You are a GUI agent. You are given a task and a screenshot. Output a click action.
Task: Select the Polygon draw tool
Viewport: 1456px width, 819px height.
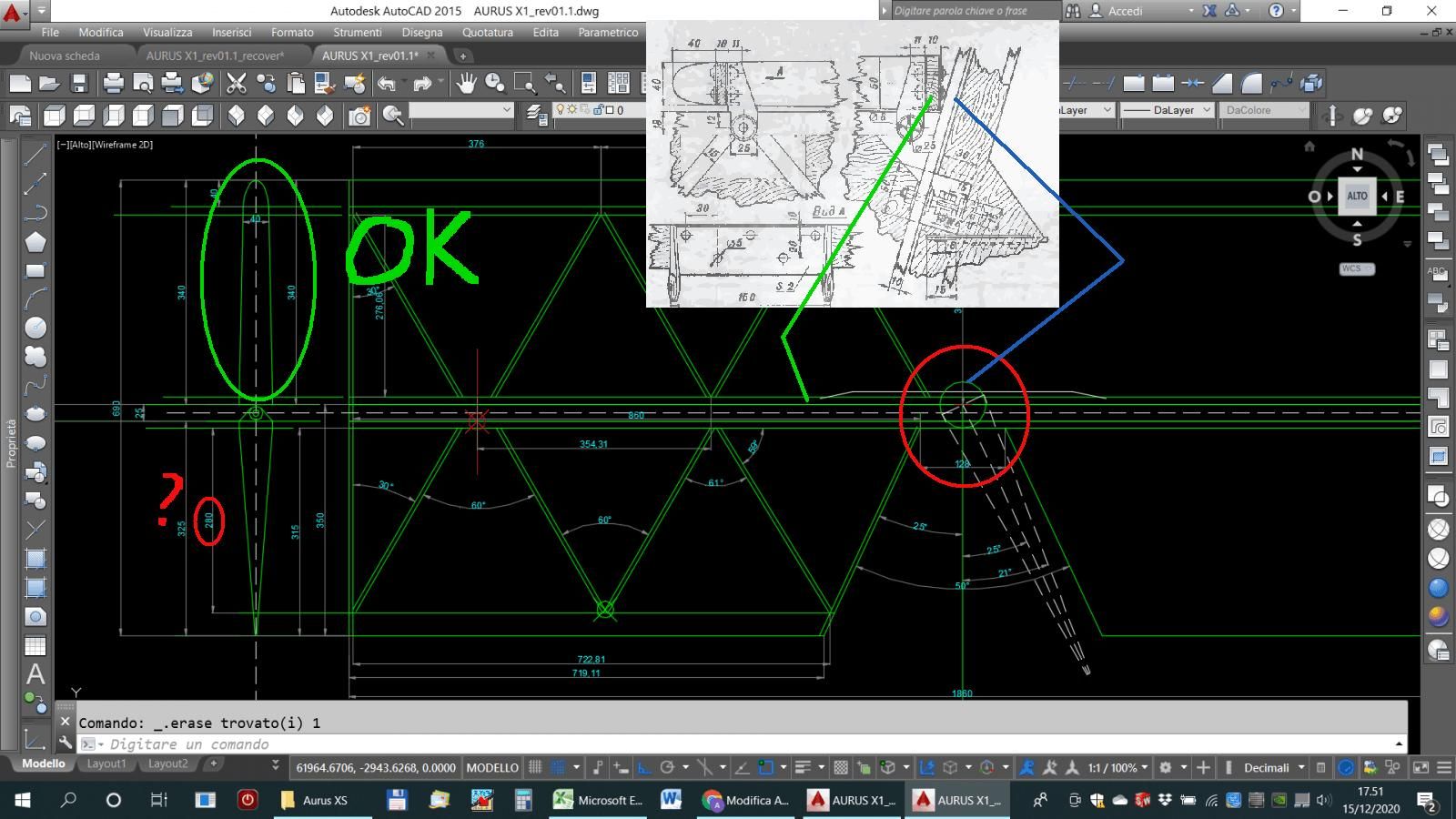coord(35,242)
